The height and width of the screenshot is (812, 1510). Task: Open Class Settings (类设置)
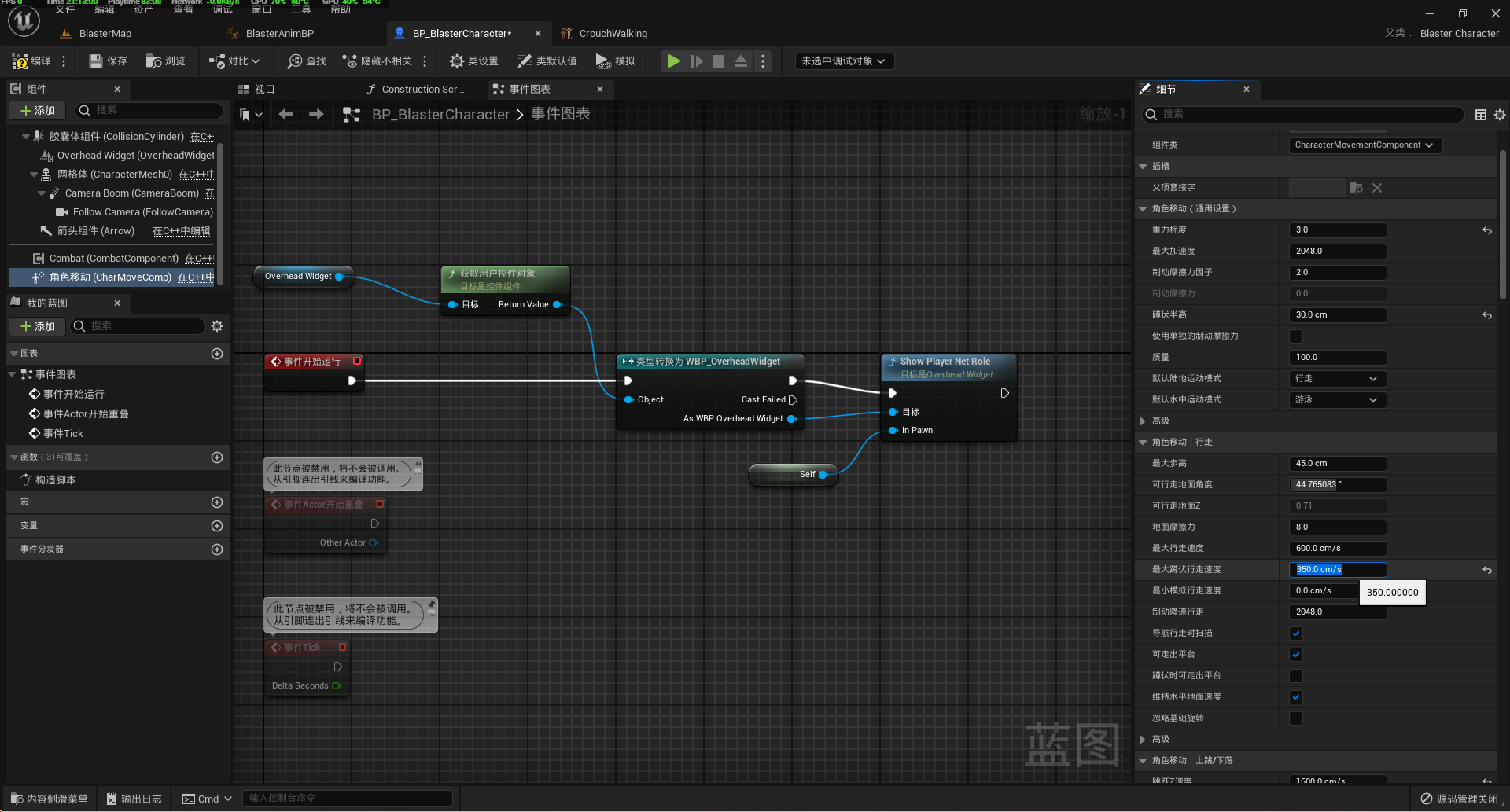(x=473, y=61)
